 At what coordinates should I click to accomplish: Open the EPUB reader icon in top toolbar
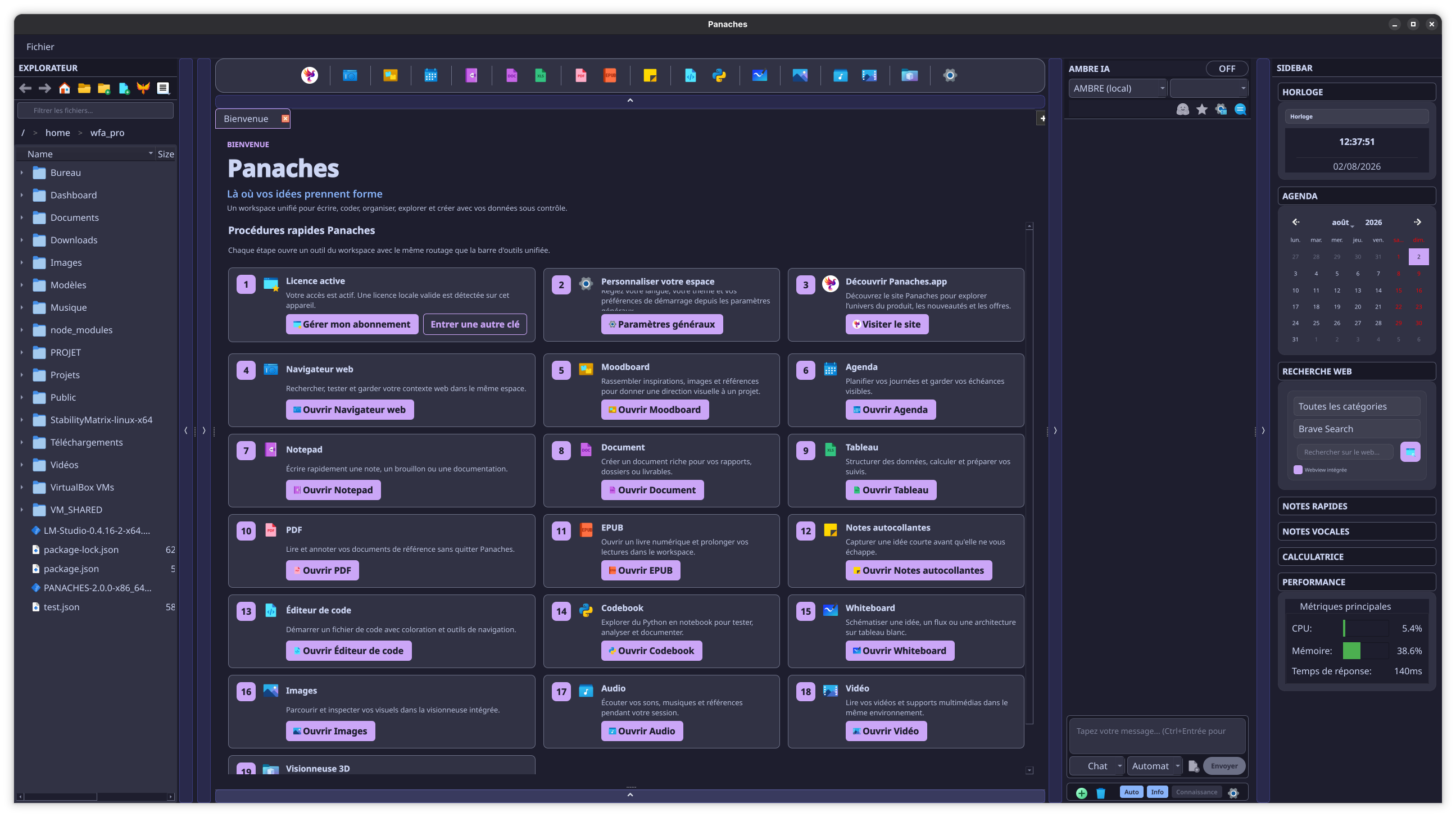[x=610, y=75]
